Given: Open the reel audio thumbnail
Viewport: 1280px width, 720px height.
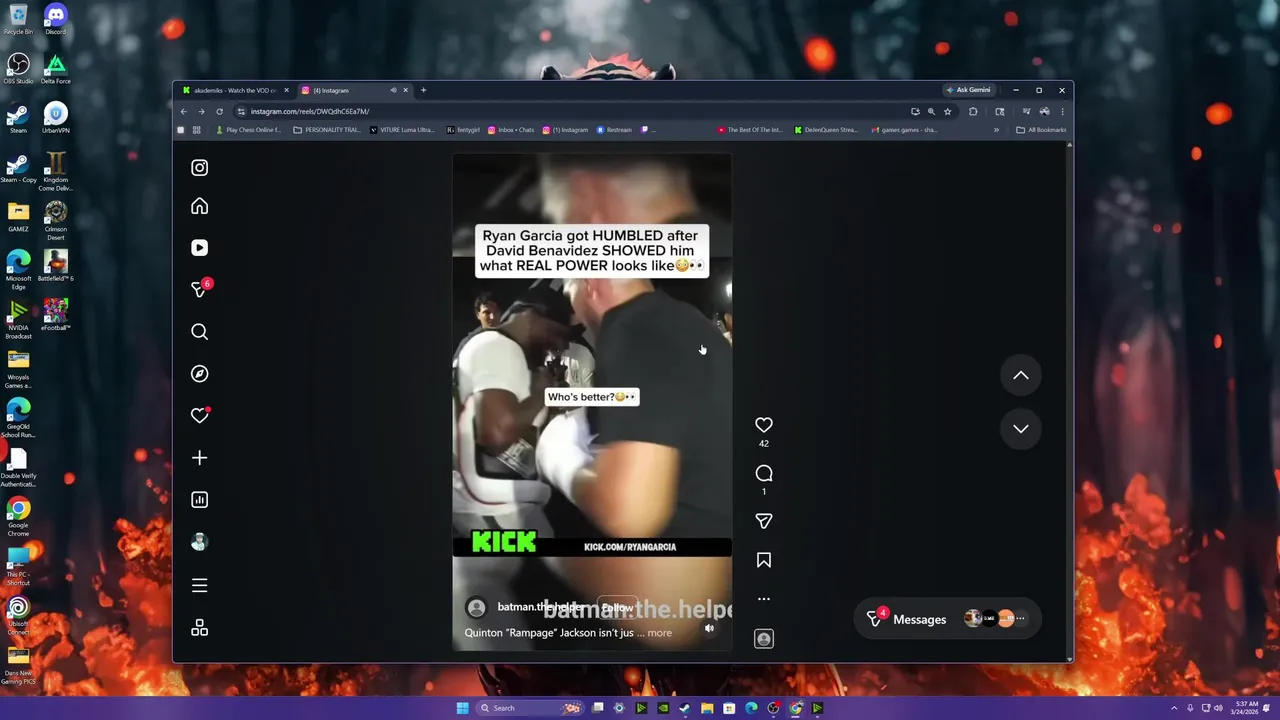Looking at the screenshot, I should 764,639.
